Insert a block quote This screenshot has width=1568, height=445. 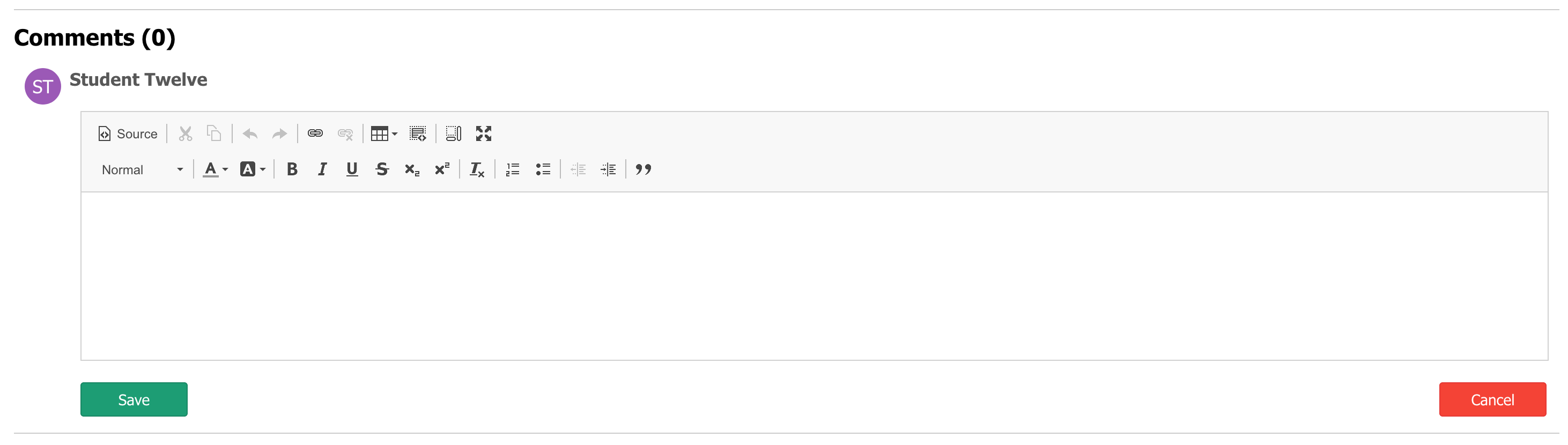click(644, 169)
